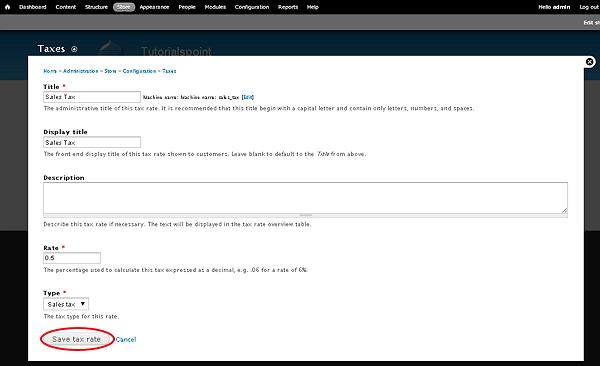Open the Content menu
This screenshot has height=366, width=600.
pos(66,7)
